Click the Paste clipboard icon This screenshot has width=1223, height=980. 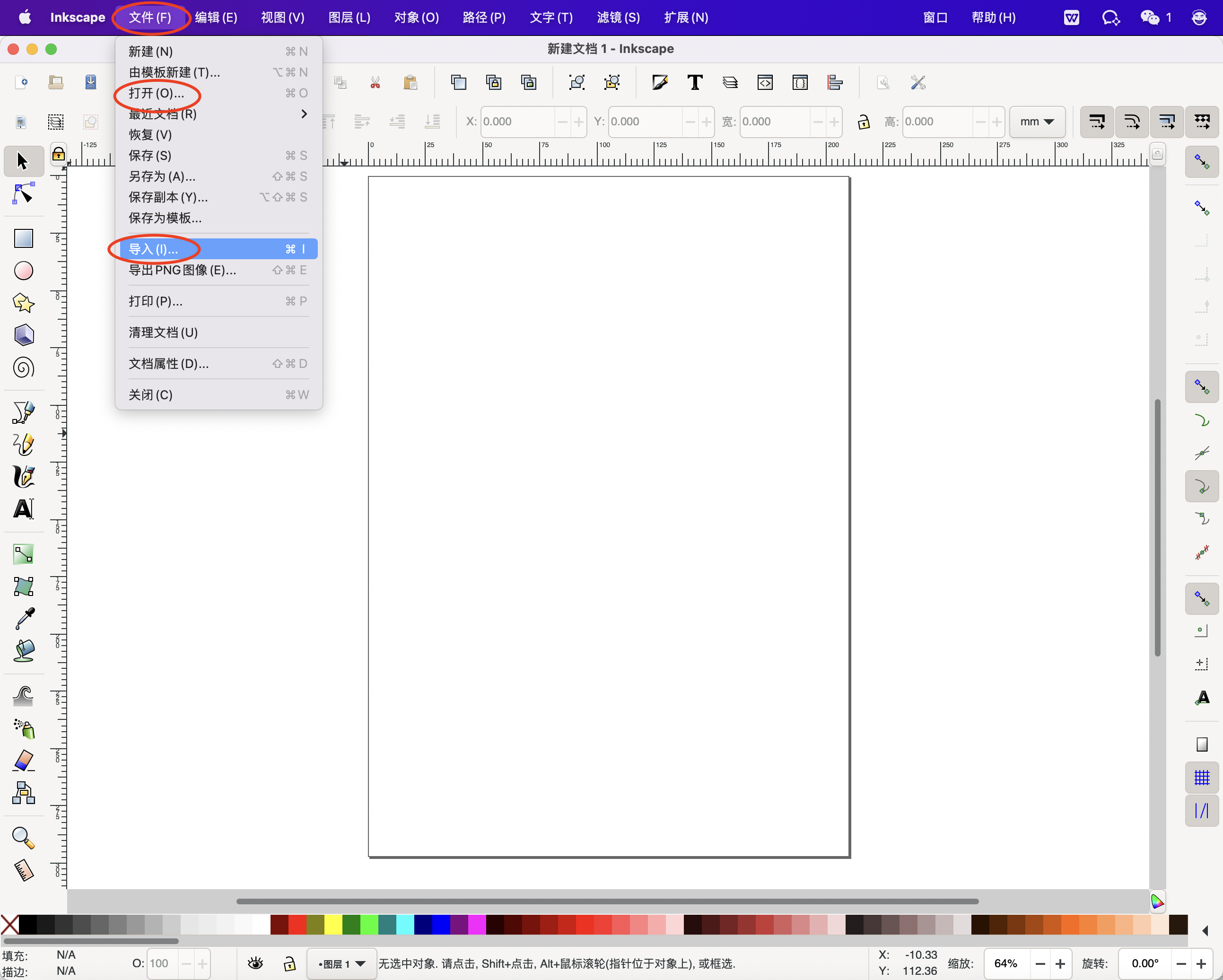pyautogui.click(x=410, y=83)
